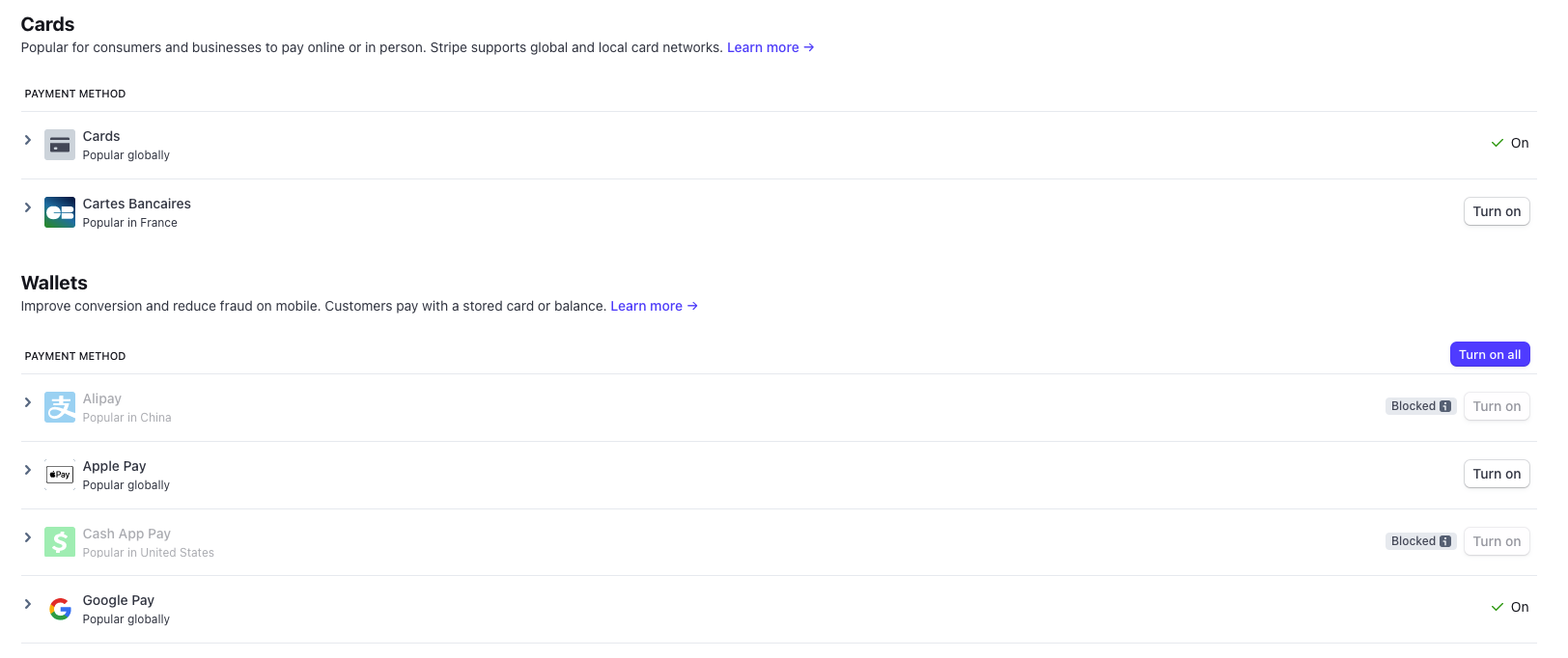
Task: Expand the Cartes Bancaires row
Action: tap(28, 207)
